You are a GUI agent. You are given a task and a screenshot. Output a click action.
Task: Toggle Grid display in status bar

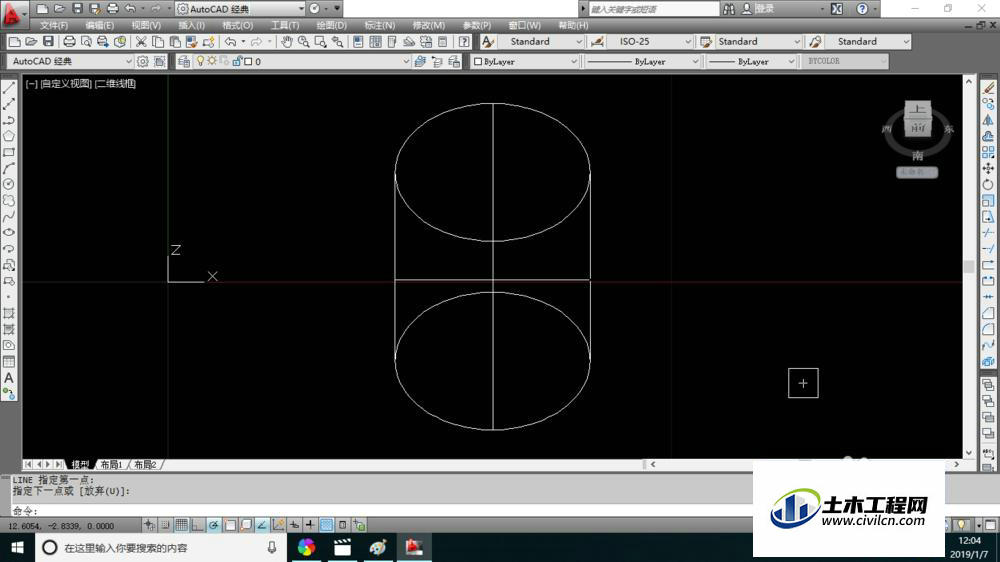(x=182, y=525)
